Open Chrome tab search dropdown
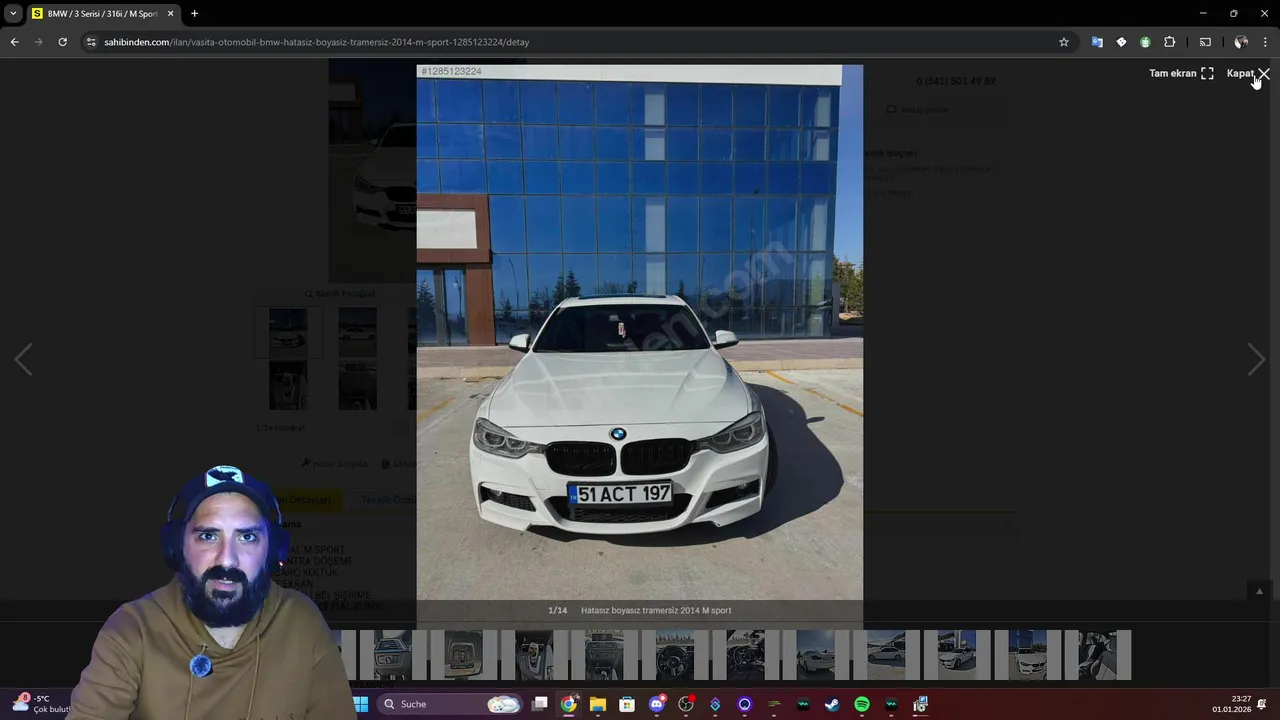 pos(13,13)
